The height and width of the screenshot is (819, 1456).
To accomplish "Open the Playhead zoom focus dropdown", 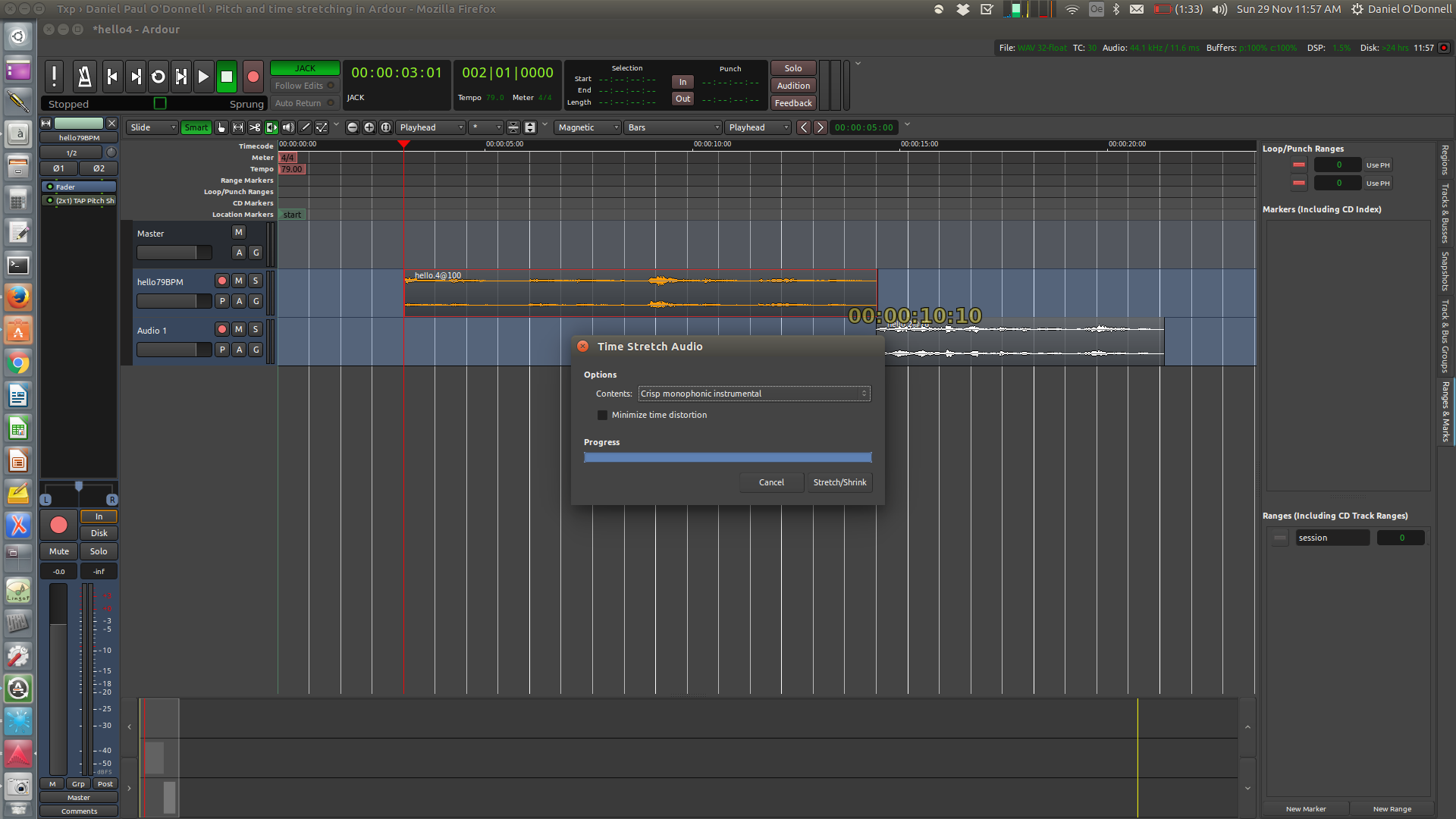I will [x=431, y=127].
